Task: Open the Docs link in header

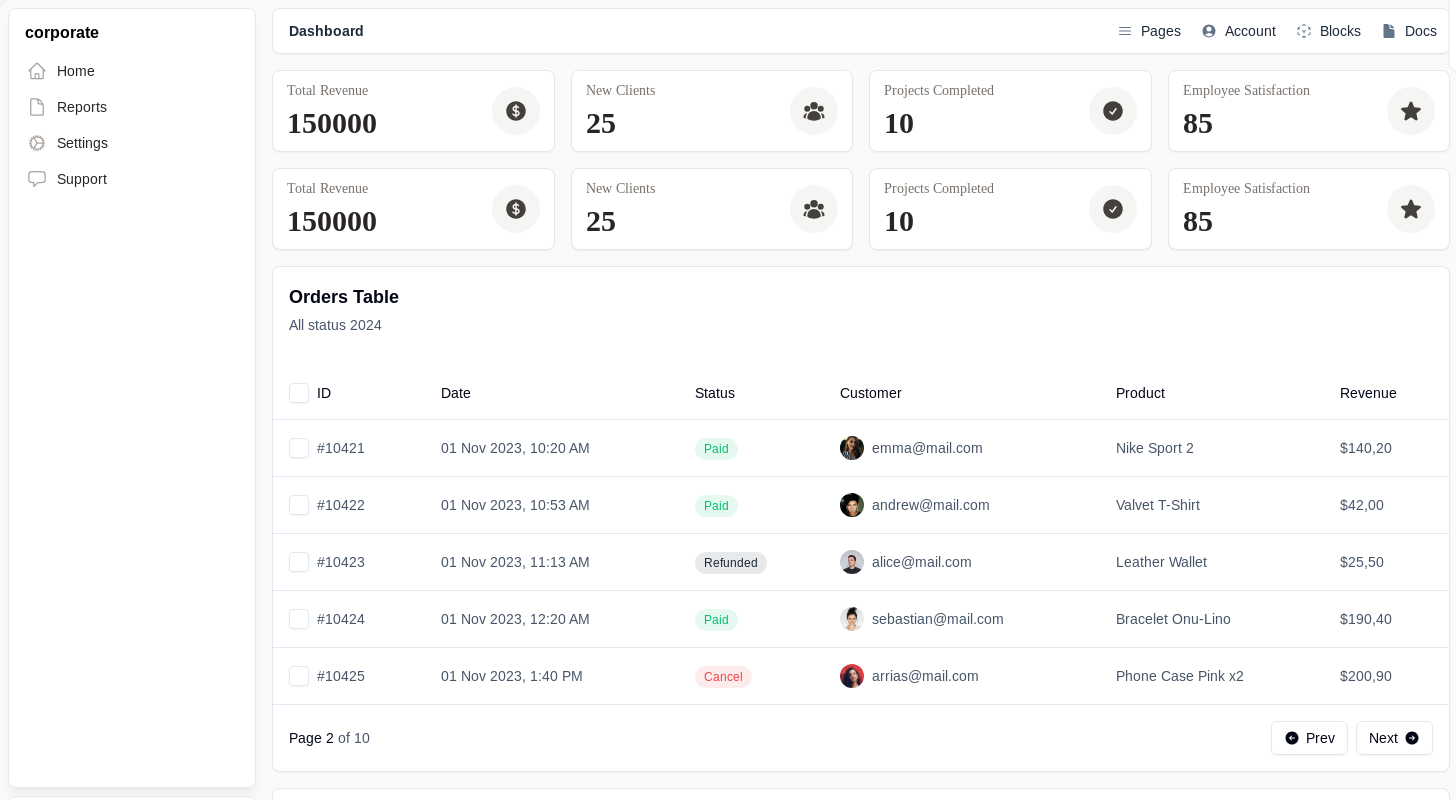Action: [1409, 31]
